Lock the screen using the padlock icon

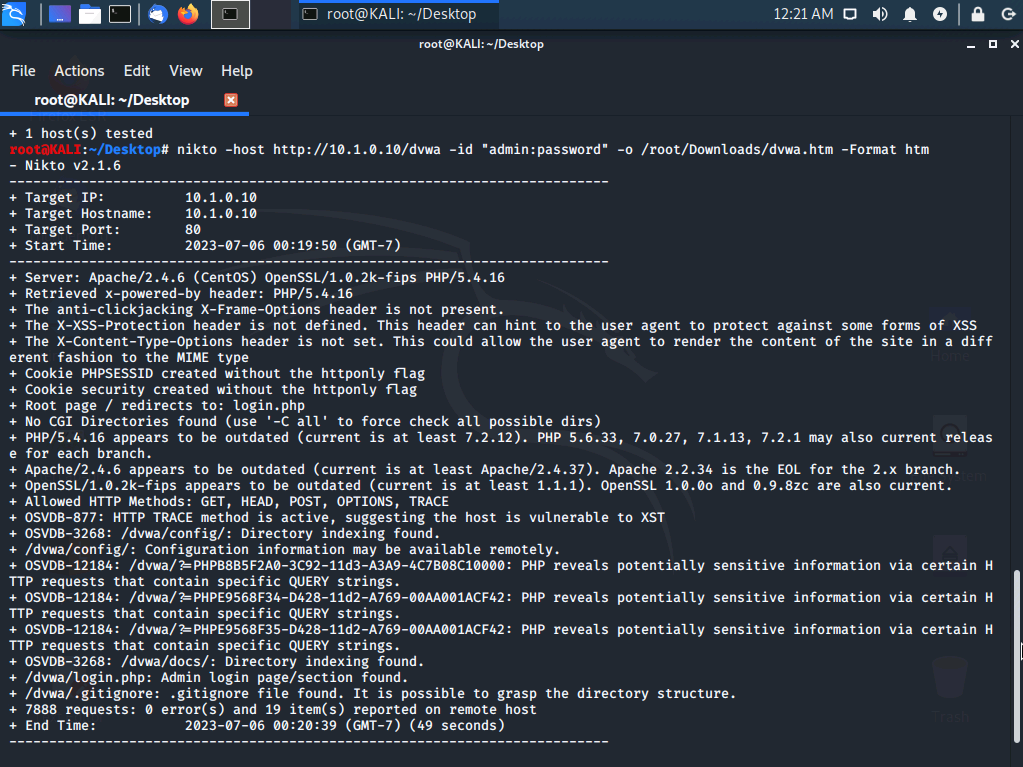(978, 14)
